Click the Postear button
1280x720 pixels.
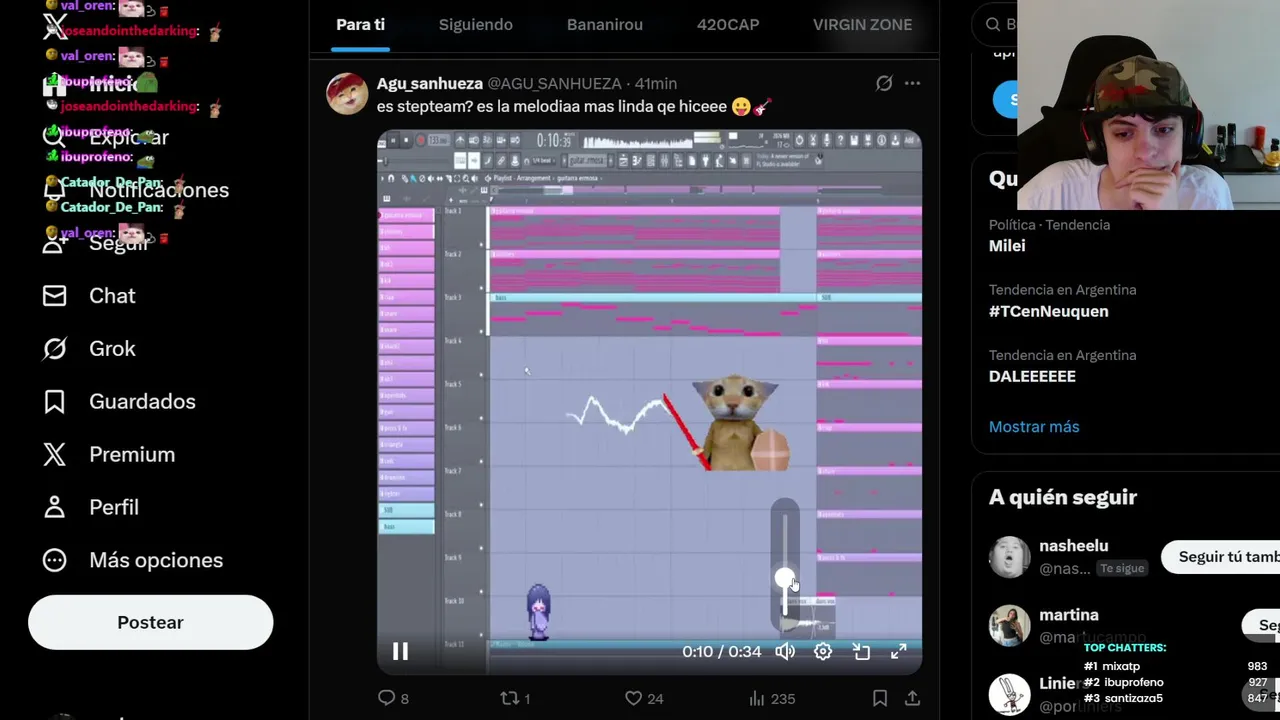pyautogui.click(x=150, y=622)
